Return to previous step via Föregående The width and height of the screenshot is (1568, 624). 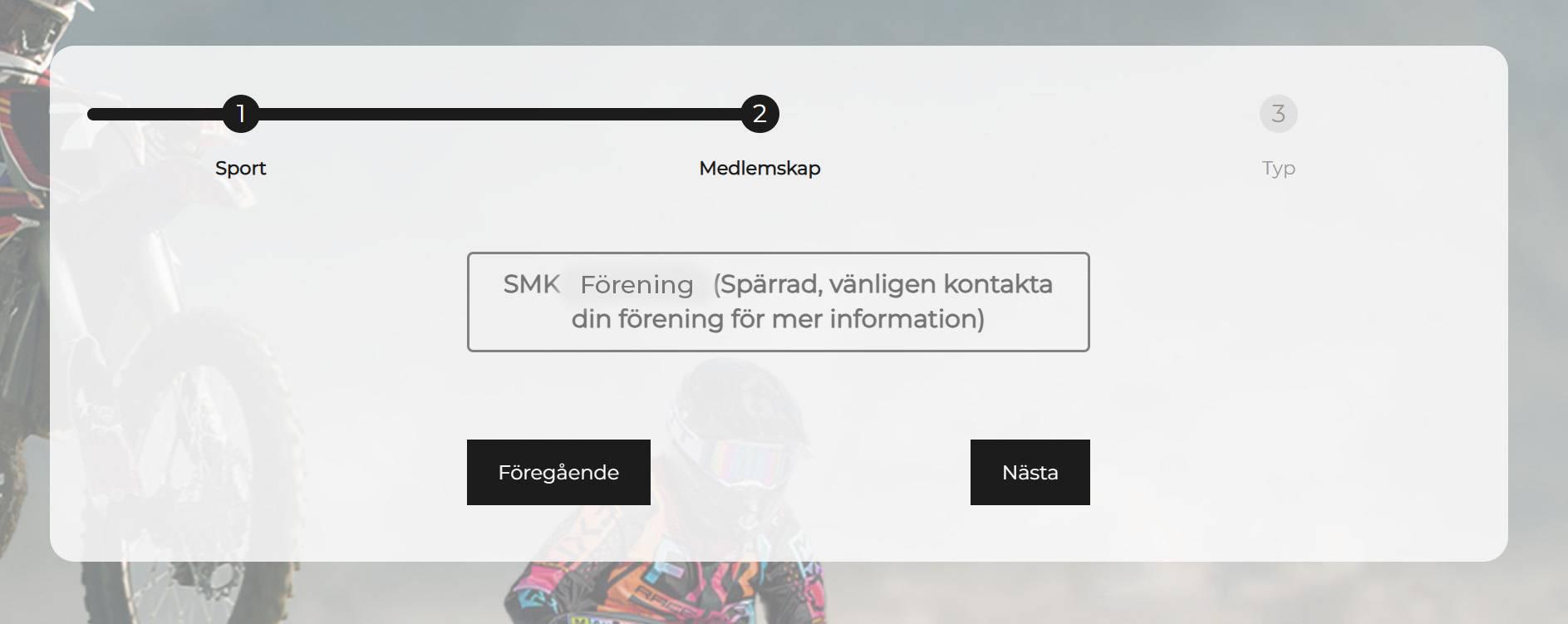(x=558, y=472)
